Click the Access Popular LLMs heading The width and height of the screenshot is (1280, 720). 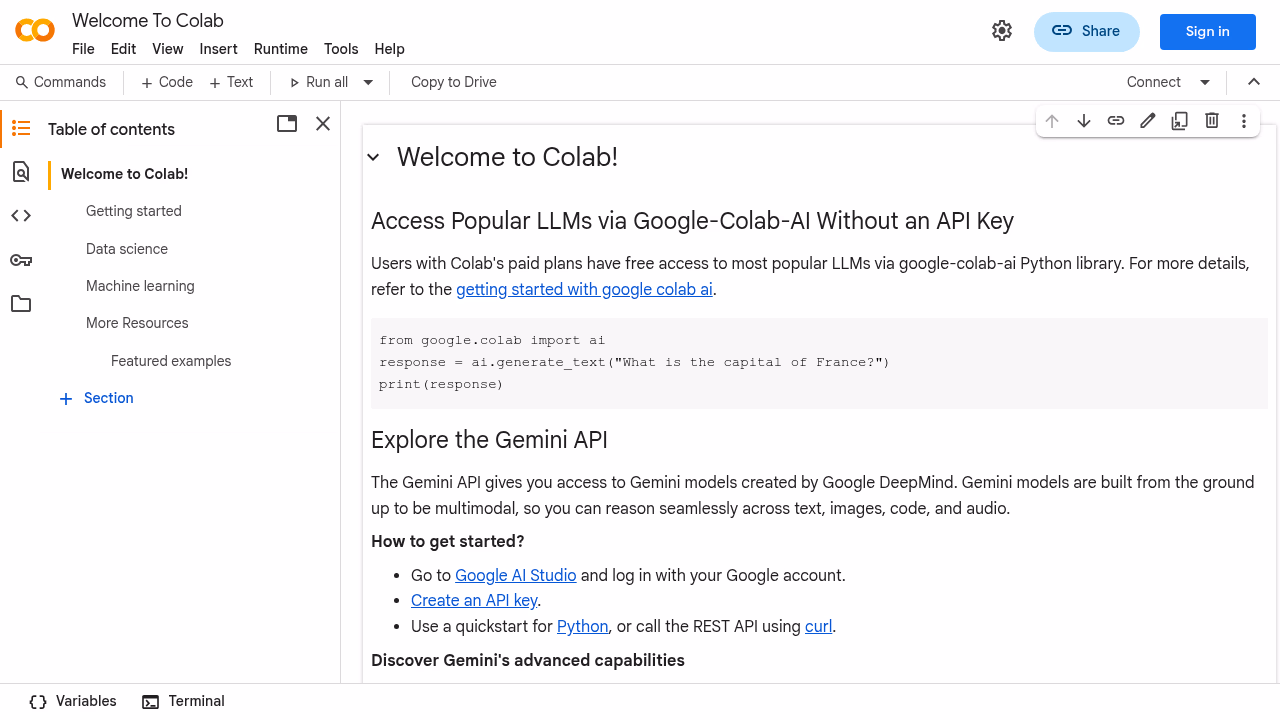[x=692, y=221]
